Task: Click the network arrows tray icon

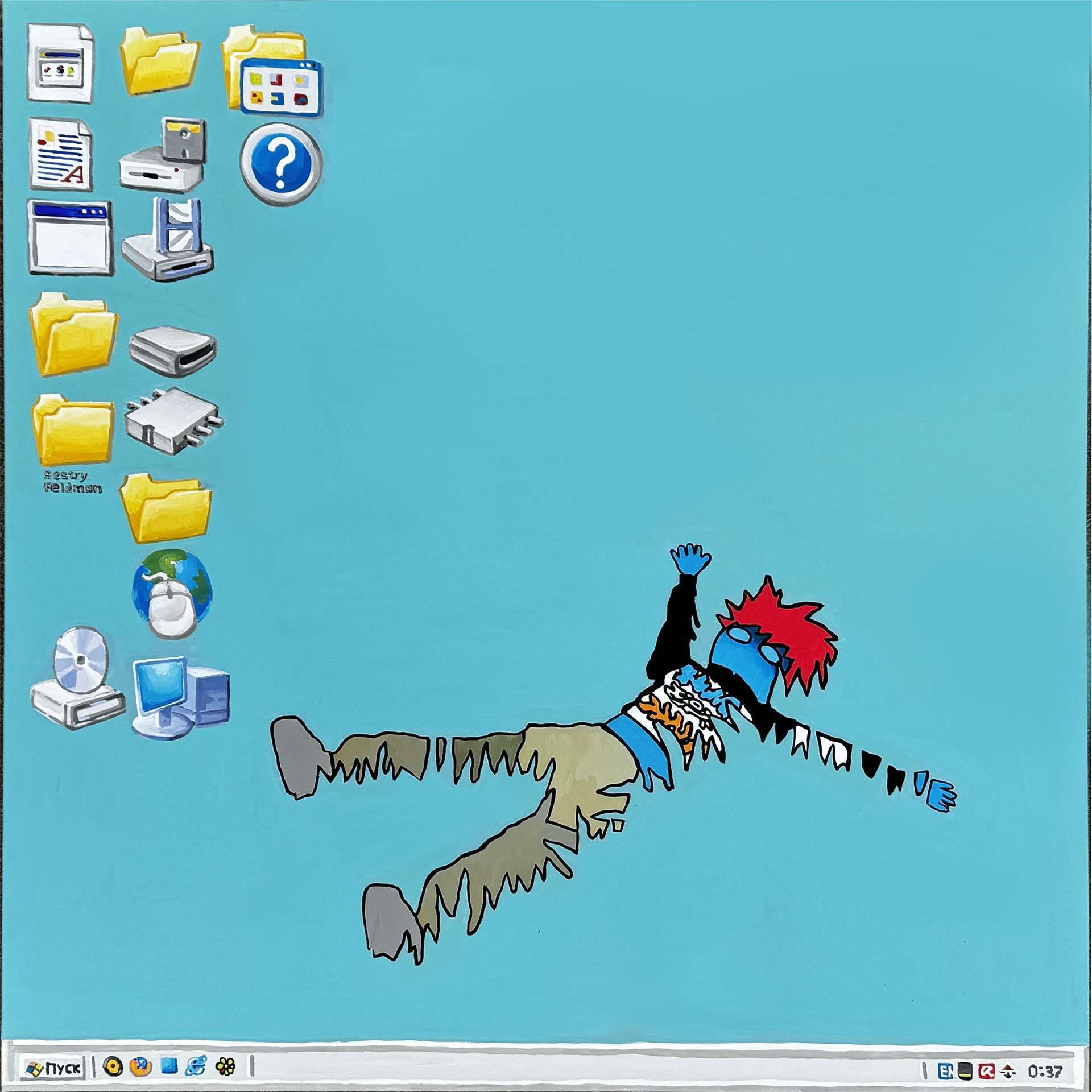Action: pyautogui.click(x=1008, y=1072)
